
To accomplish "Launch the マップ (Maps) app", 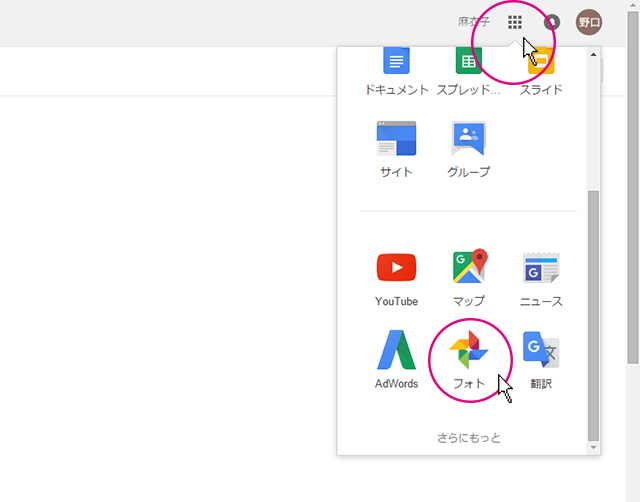I will 469,278.
